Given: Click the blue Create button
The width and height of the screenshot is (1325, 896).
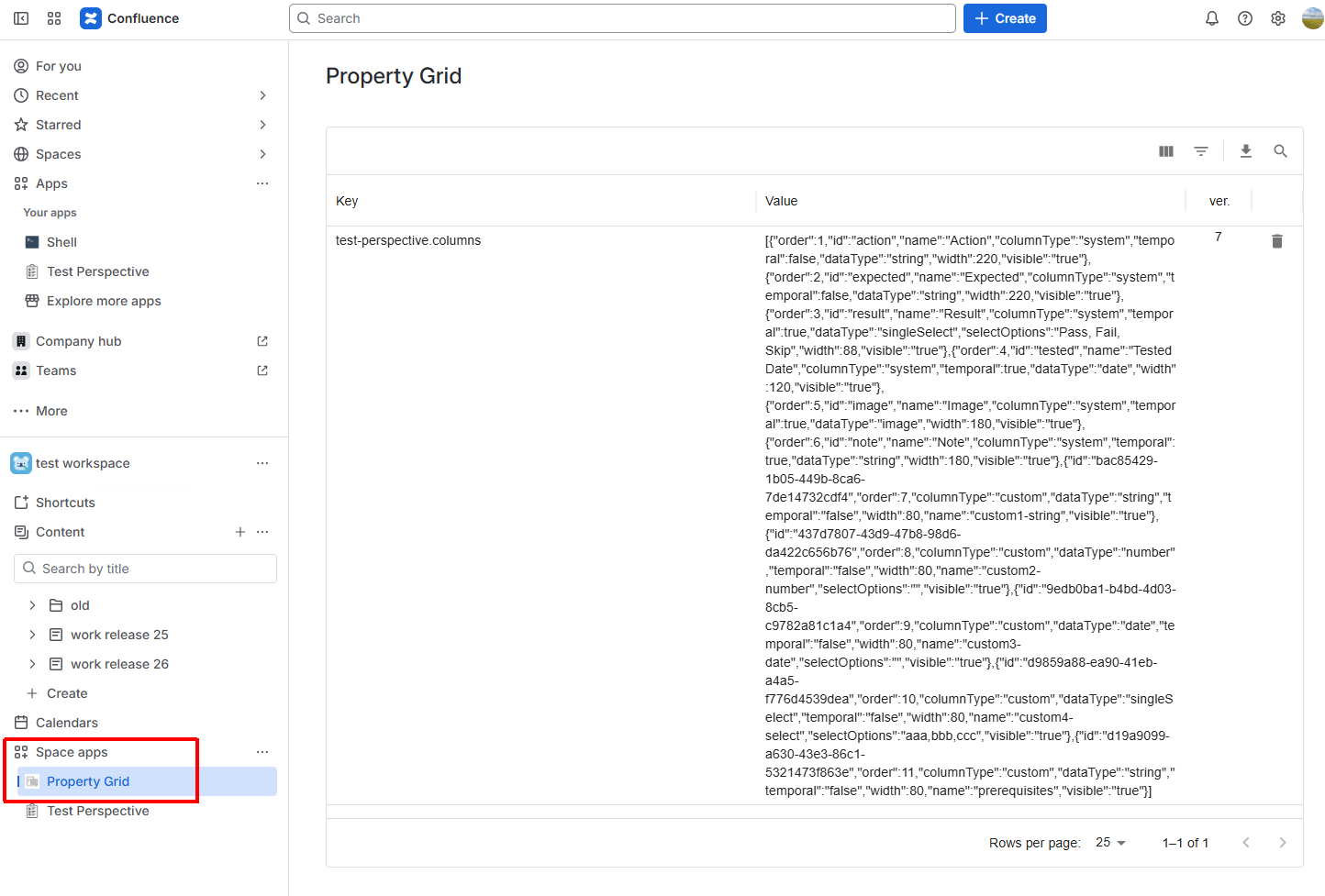Looking at the screenshot, I should point(1004,18).
